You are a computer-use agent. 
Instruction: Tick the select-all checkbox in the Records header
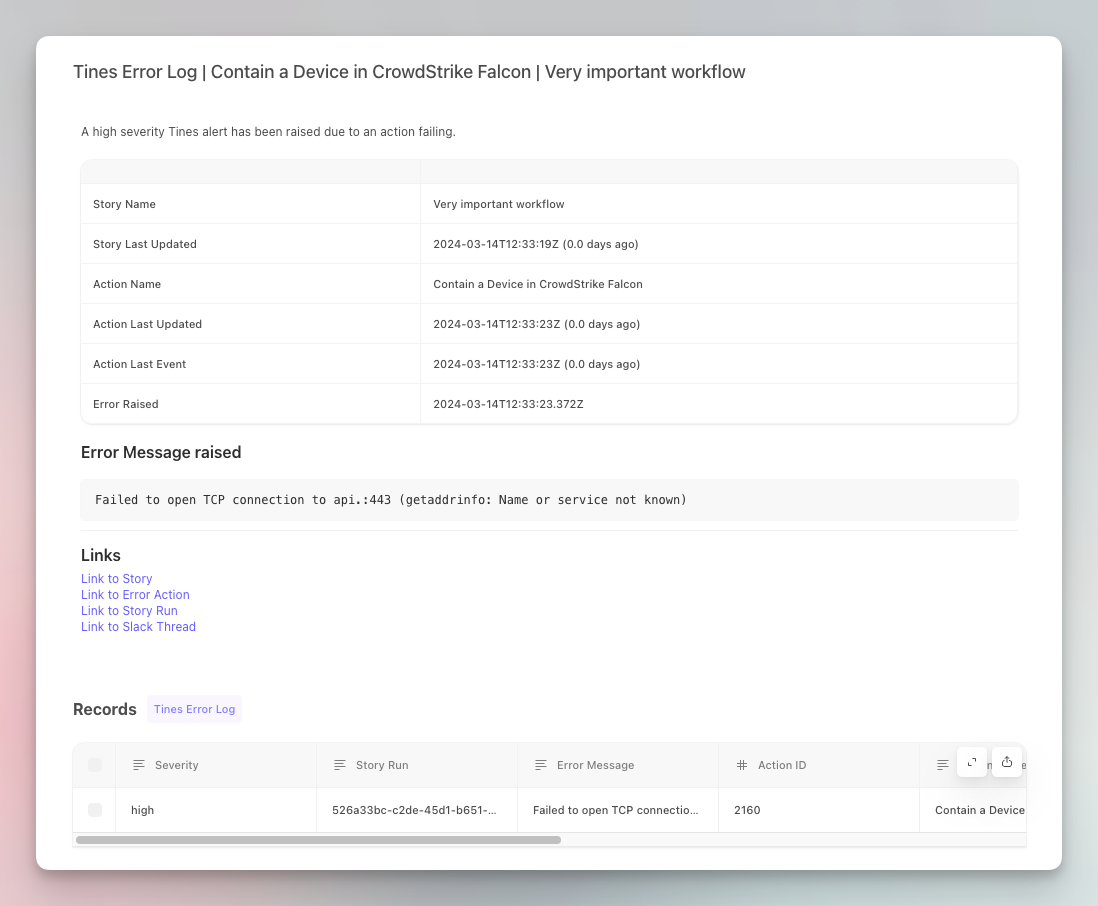pyautogui.click(x=95, y=765)
